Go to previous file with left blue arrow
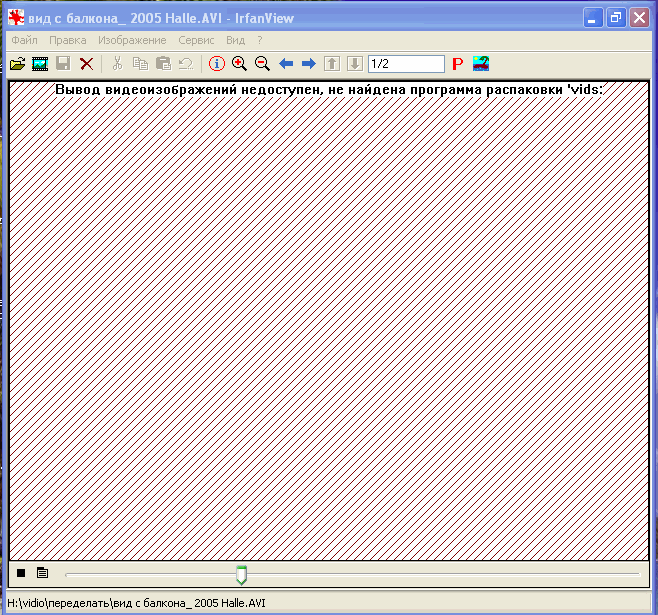 tap(286, 64)
